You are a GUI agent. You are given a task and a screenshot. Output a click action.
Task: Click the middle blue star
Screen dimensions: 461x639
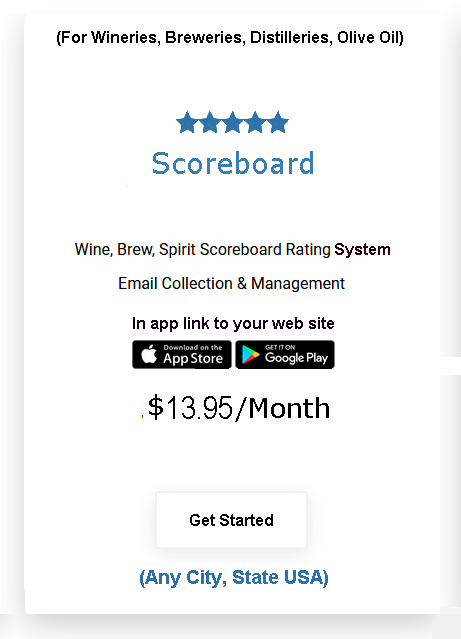pos(232,122)
